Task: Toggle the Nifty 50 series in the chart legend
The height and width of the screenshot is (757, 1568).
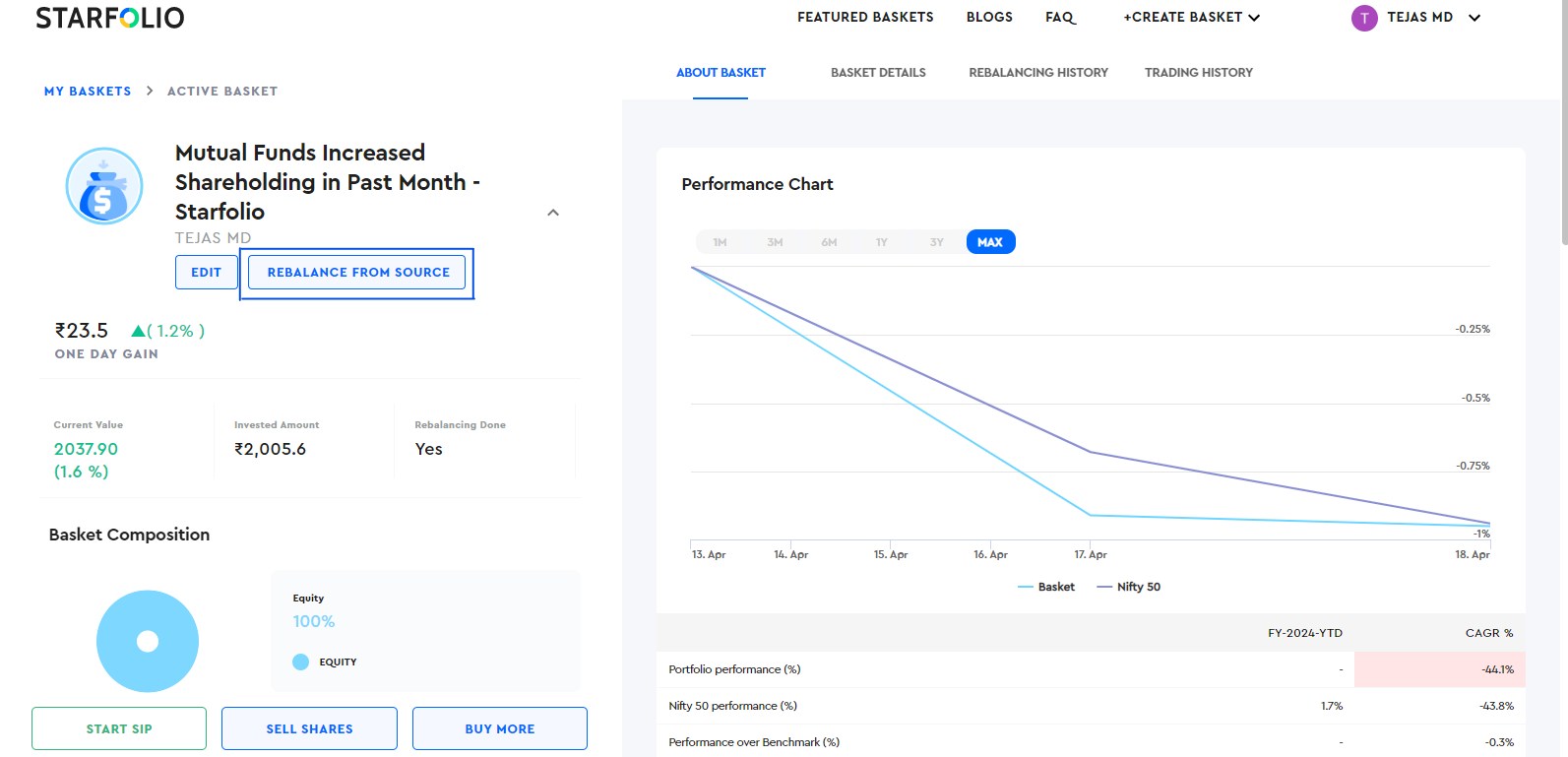Action: pos(1129,587)
